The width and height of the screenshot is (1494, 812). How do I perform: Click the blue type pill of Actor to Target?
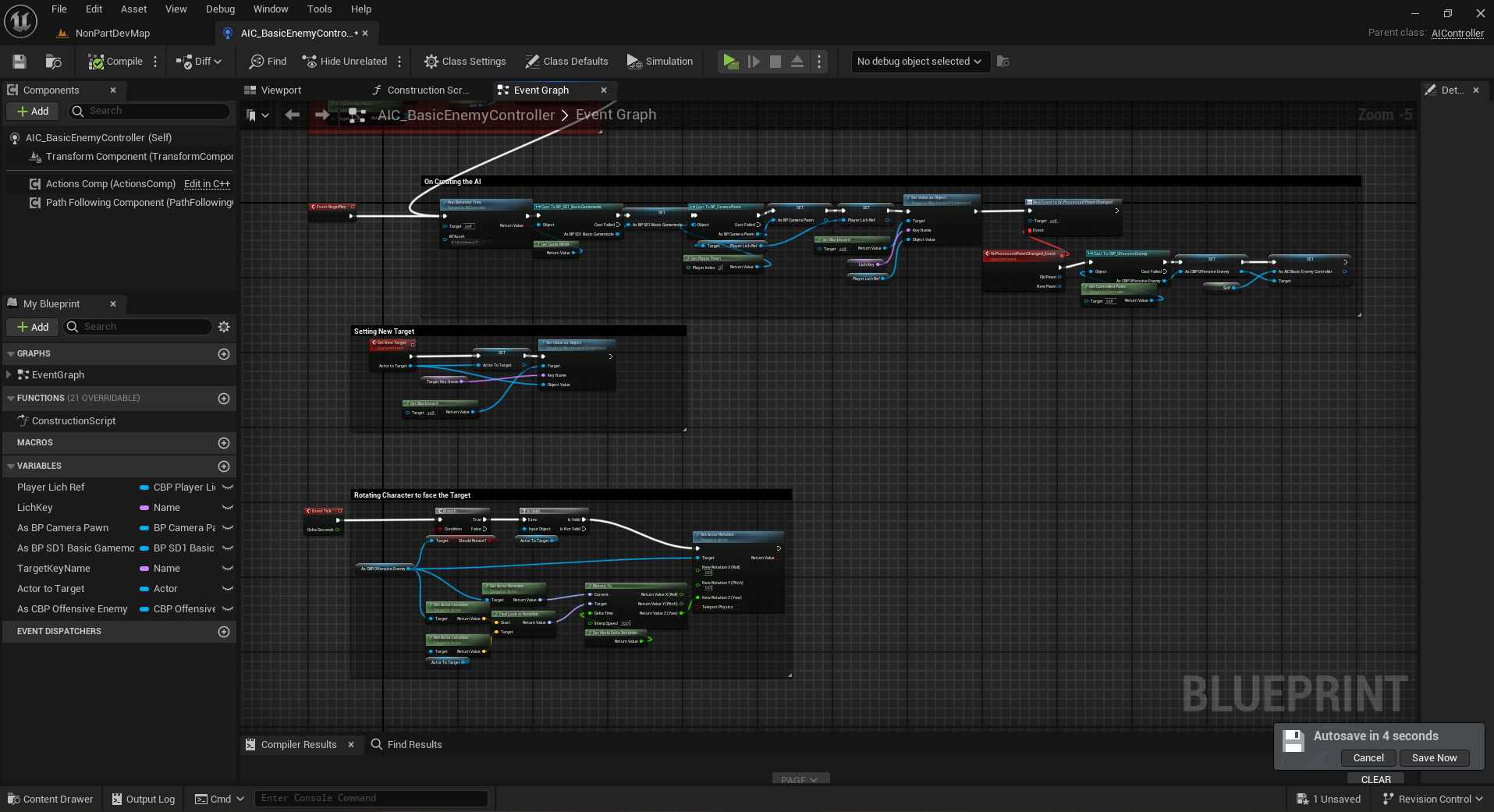click(144, 589)
